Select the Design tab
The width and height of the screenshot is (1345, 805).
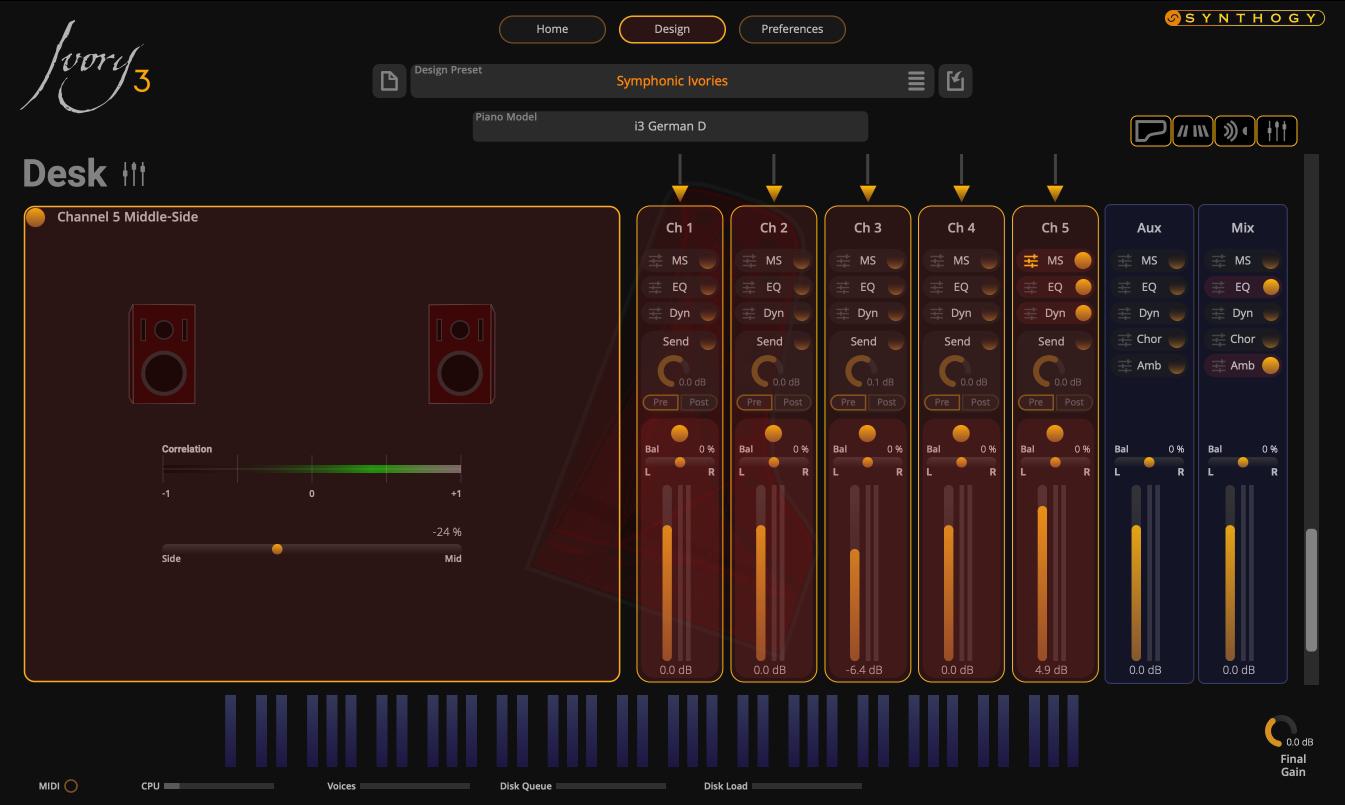pos(672,29)
